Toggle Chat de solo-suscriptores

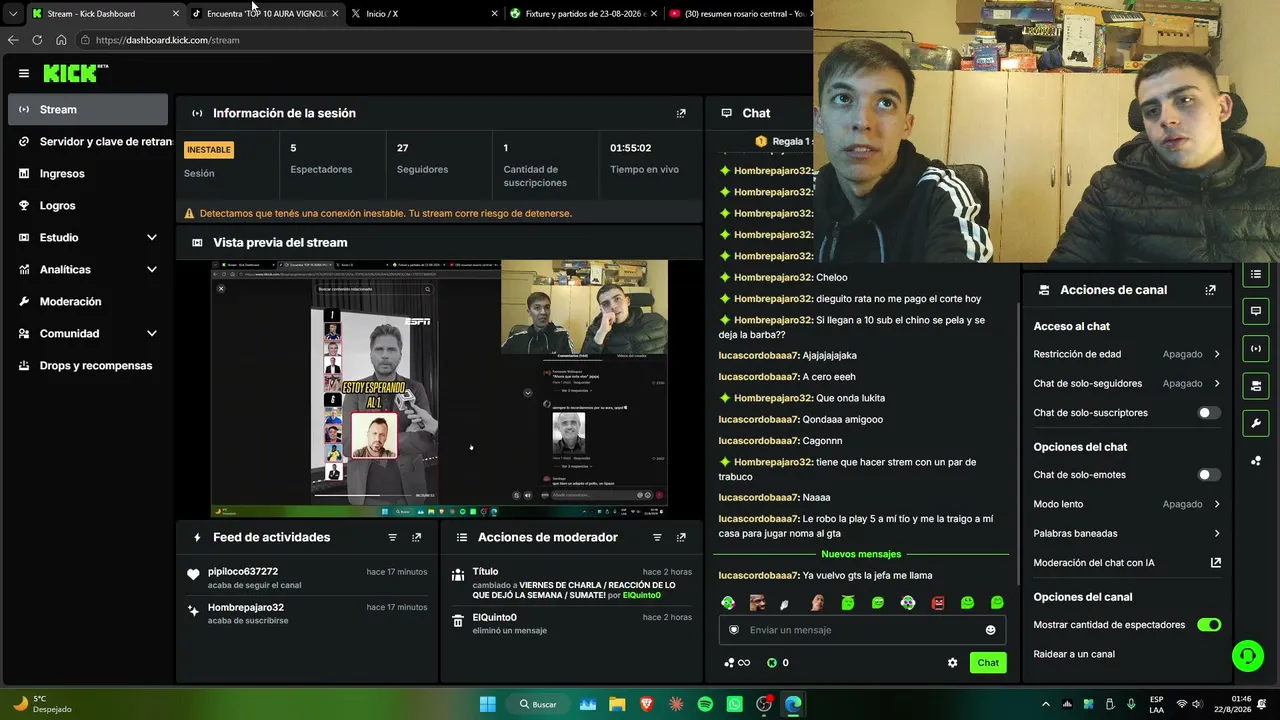pos(1209,413)
